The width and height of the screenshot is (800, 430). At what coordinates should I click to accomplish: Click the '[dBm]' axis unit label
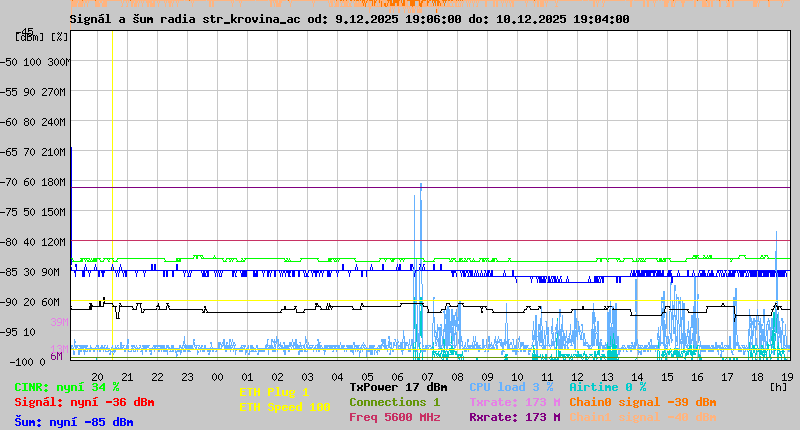tap(30, 37)
